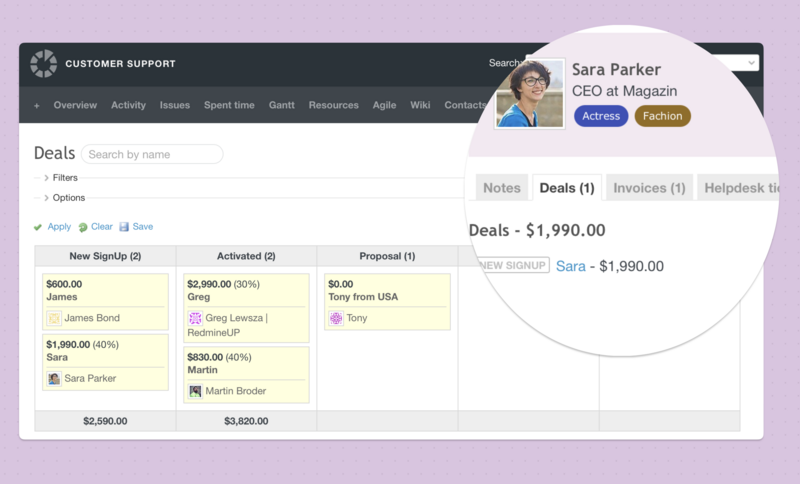Viewport: 800px width, 484px height.
Task: Click Martin Broder's avatar icon
Action: (x=195, y=389)
